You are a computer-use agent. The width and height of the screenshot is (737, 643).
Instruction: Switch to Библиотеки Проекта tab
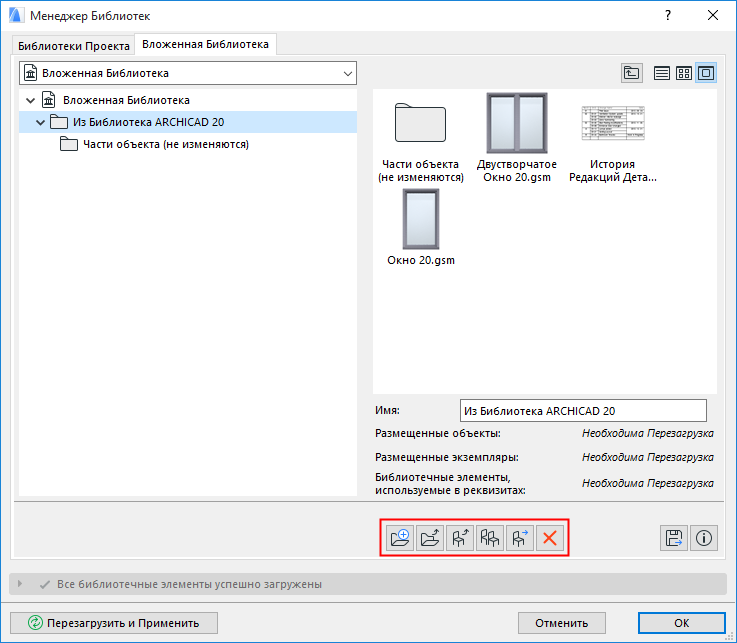[74, 46]
